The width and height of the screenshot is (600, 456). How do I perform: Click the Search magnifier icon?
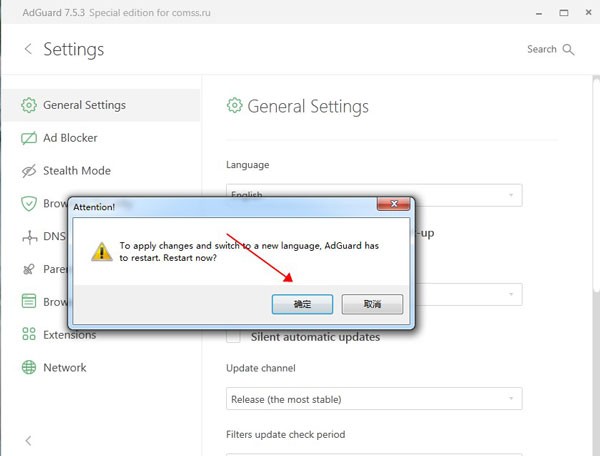click(x=569, y=49)
